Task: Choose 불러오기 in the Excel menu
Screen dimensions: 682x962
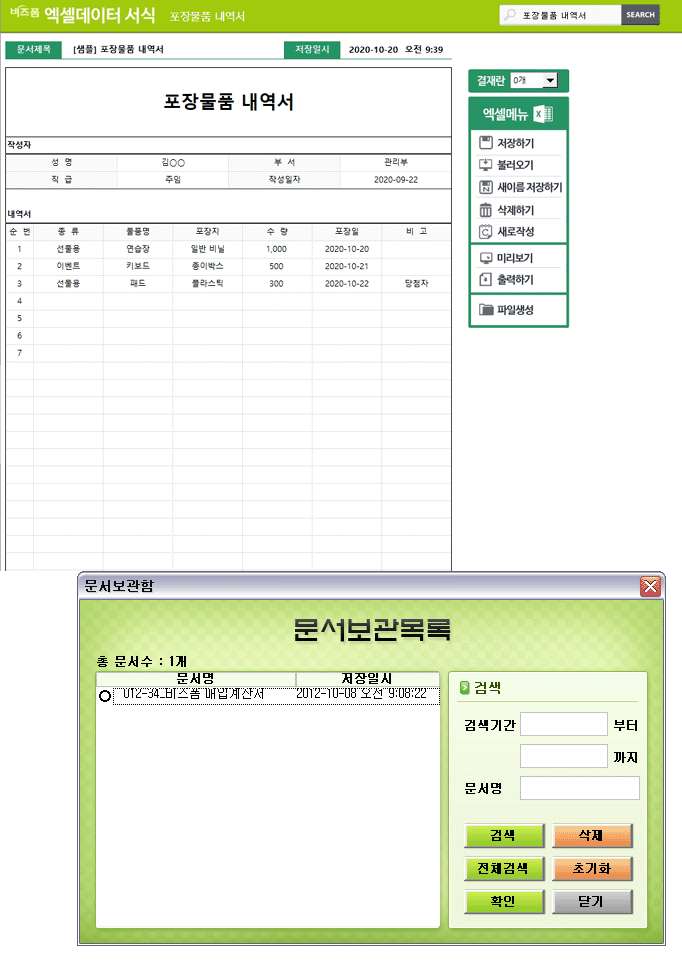Action: click(x=515, y=164)
